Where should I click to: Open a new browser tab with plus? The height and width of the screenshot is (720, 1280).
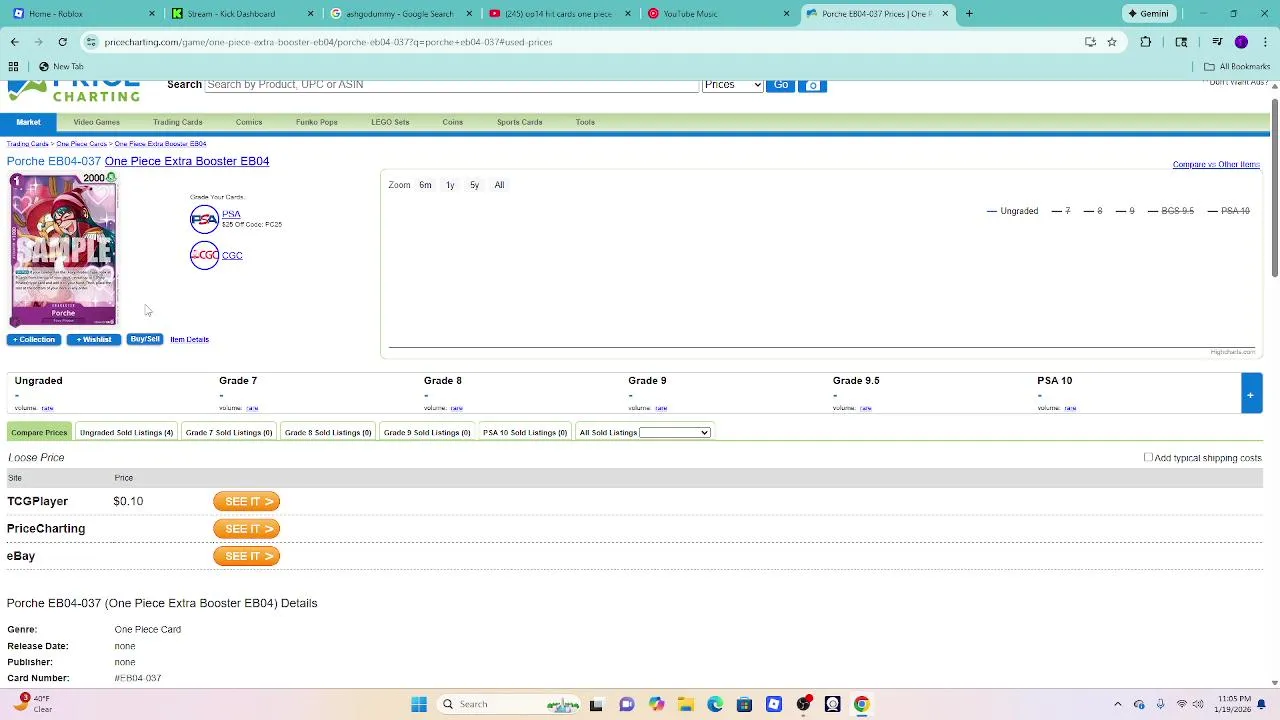click(x=969, y=13)
